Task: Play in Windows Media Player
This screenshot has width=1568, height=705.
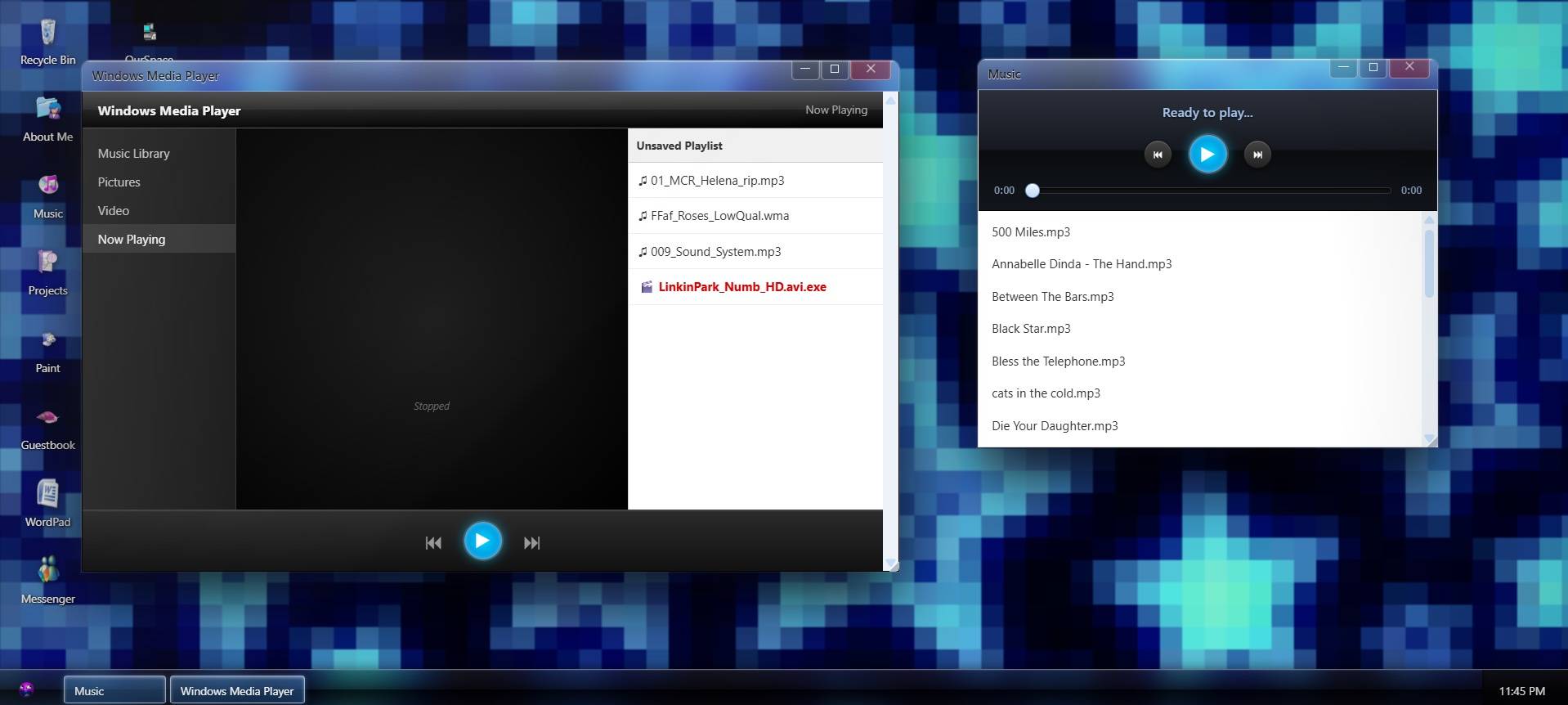Action: tap(482, 541)
